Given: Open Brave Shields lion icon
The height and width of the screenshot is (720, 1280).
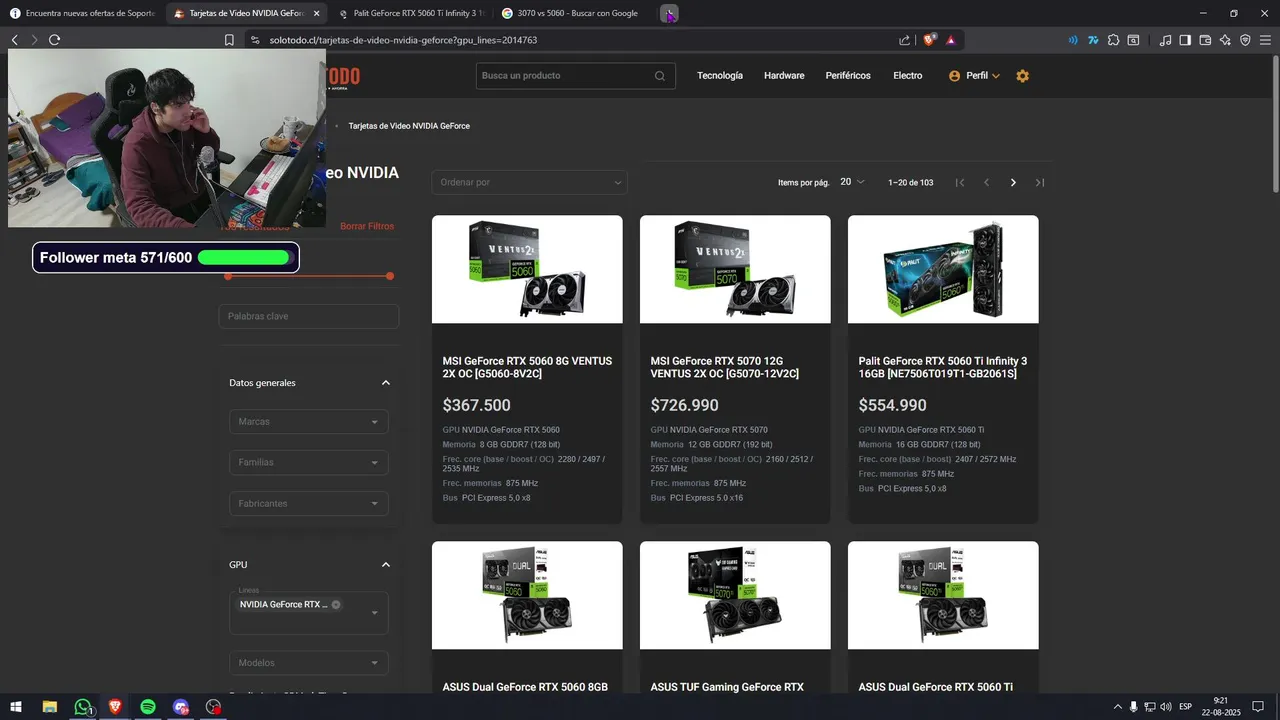Looking at the screenshot, I should [x=929, y=40].
